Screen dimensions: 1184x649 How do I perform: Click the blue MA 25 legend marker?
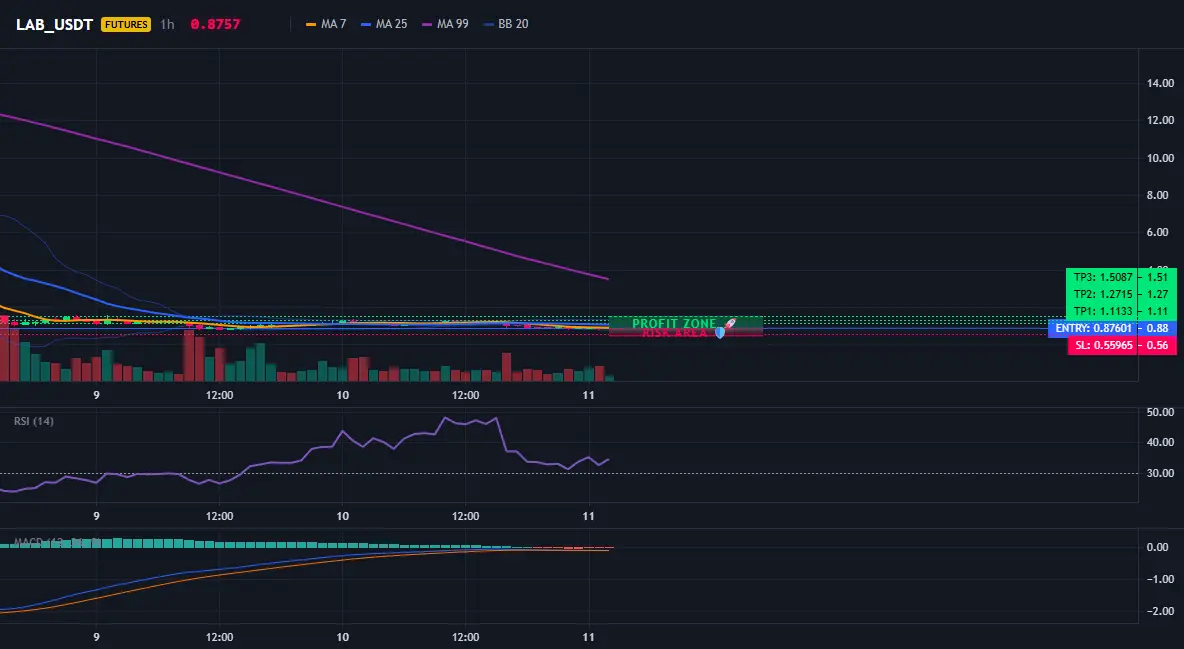coord(366,24)
